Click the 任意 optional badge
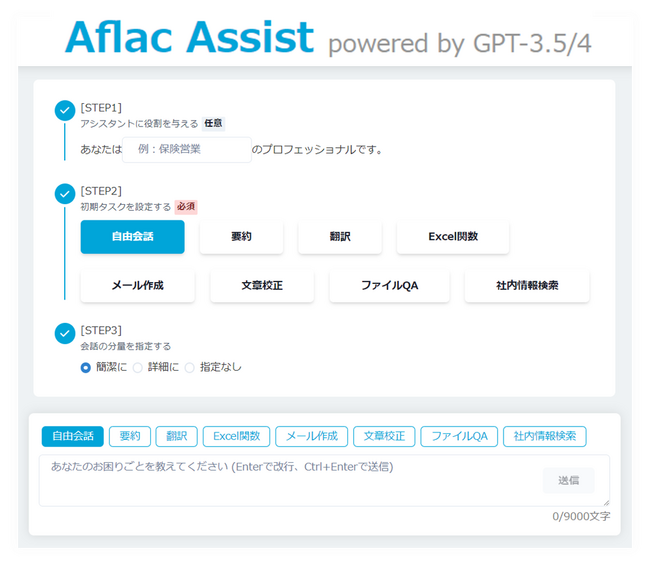The width and height of the screenshot is (650, 566). 213,123
